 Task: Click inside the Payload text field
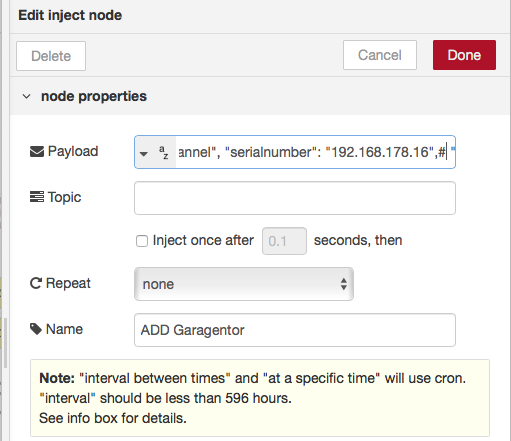[x=315, y=152]
